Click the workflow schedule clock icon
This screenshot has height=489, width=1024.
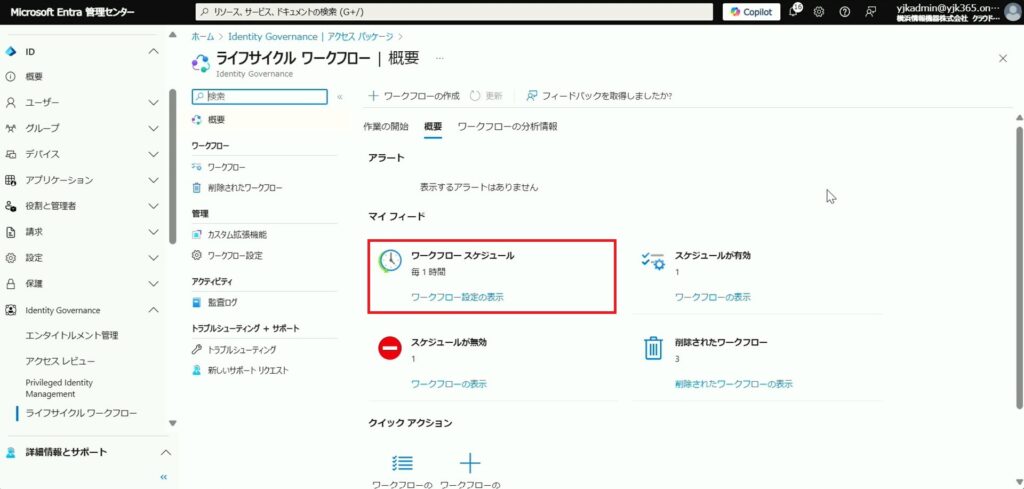click(390, 261)
